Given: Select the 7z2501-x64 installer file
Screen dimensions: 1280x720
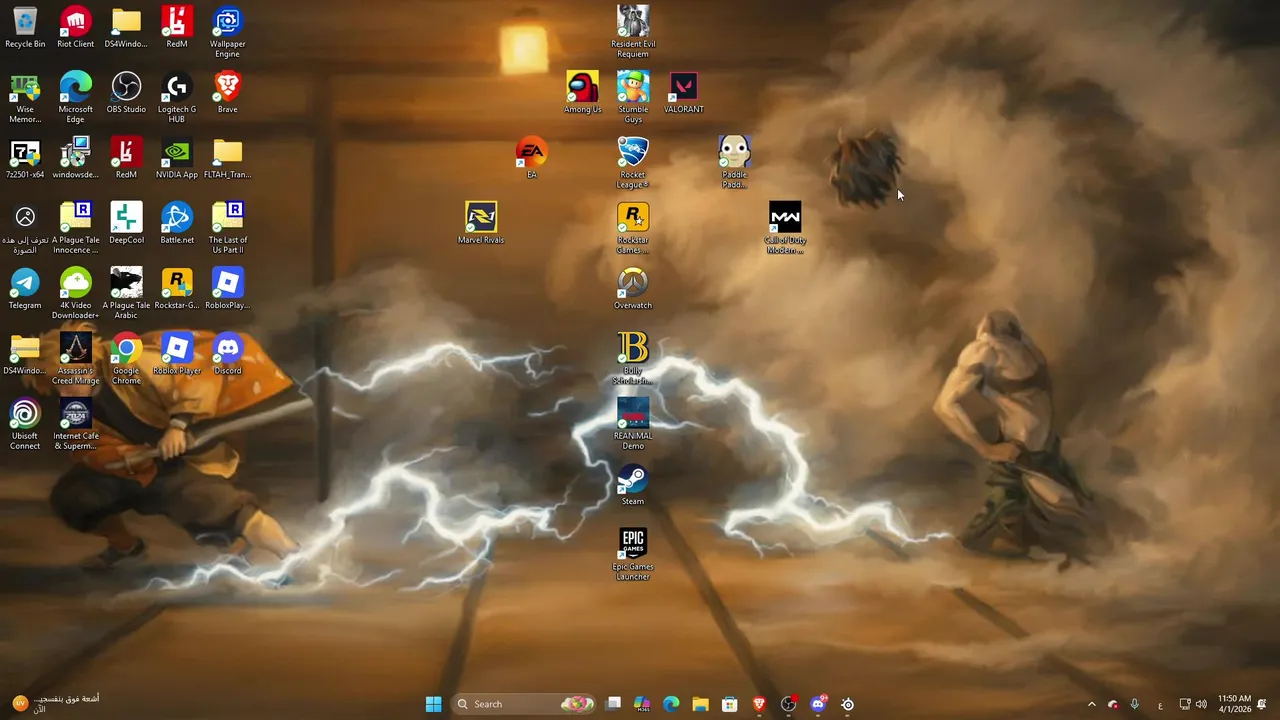Looking at the screenshot, I should [25, 158].
